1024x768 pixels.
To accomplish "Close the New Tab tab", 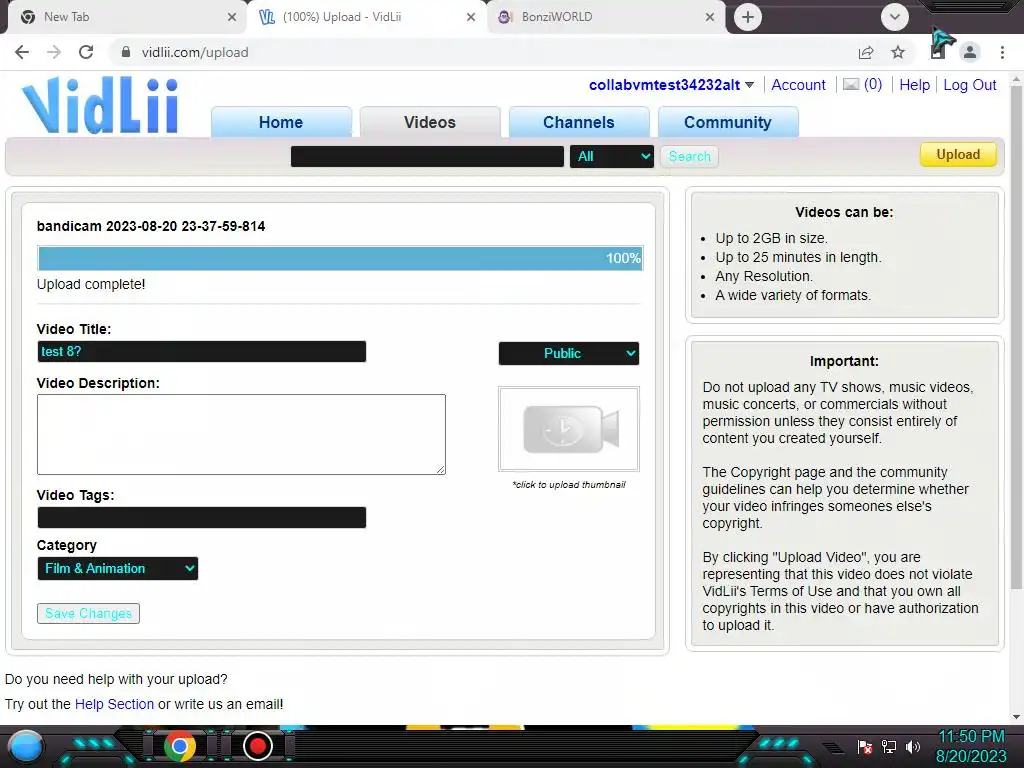I will point(232,17).
